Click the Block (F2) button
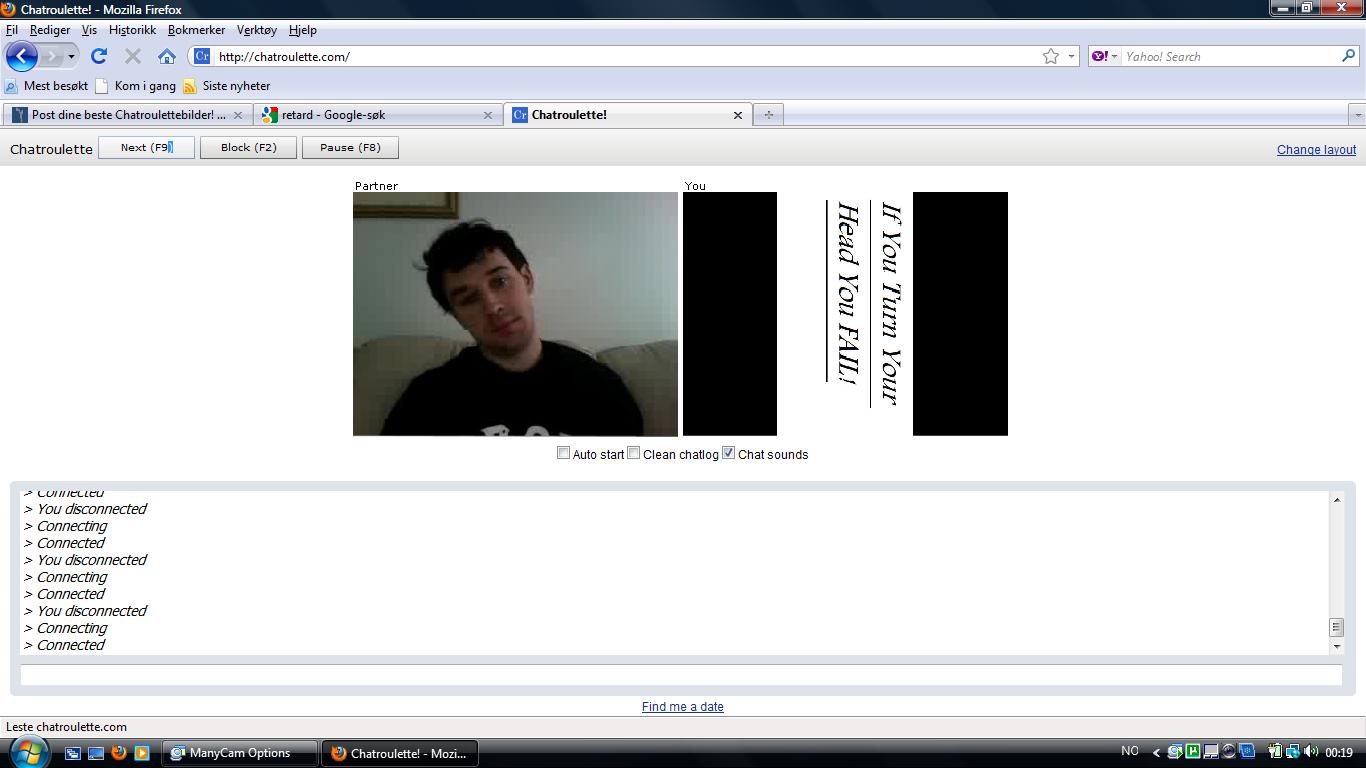The height and width of the screenshot is (768, 1366). click(x=248, y=148)
